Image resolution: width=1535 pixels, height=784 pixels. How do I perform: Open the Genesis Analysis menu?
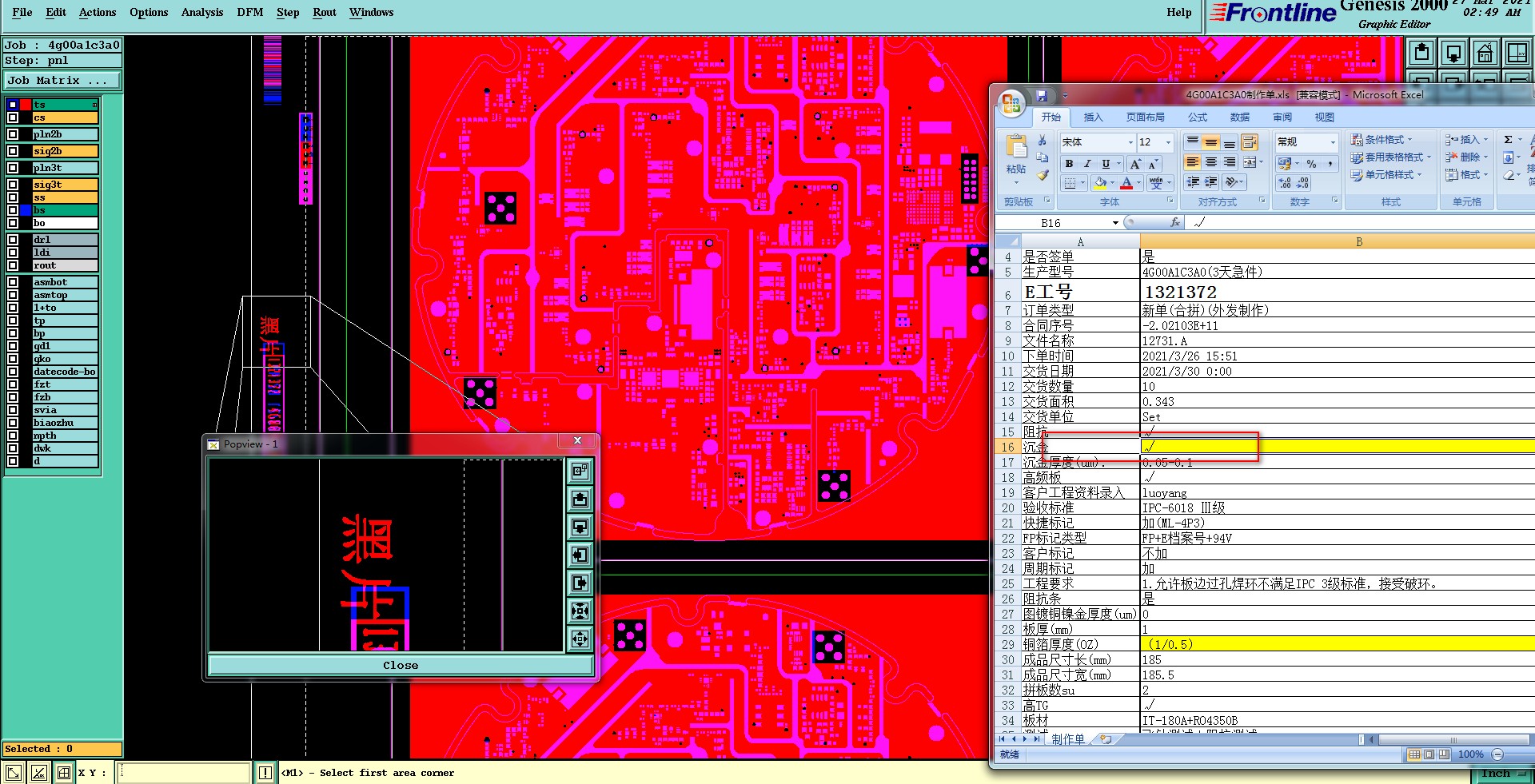click(x=202, y=12)
